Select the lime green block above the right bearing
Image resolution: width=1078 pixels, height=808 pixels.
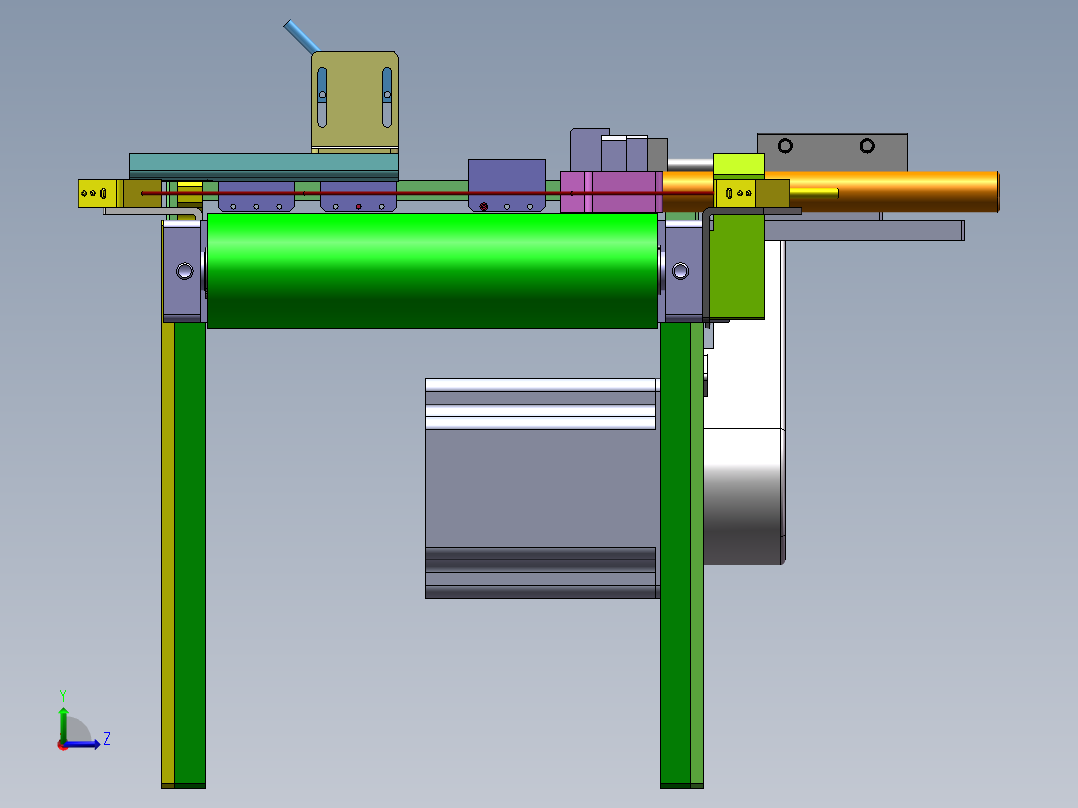tap(739, 165)
